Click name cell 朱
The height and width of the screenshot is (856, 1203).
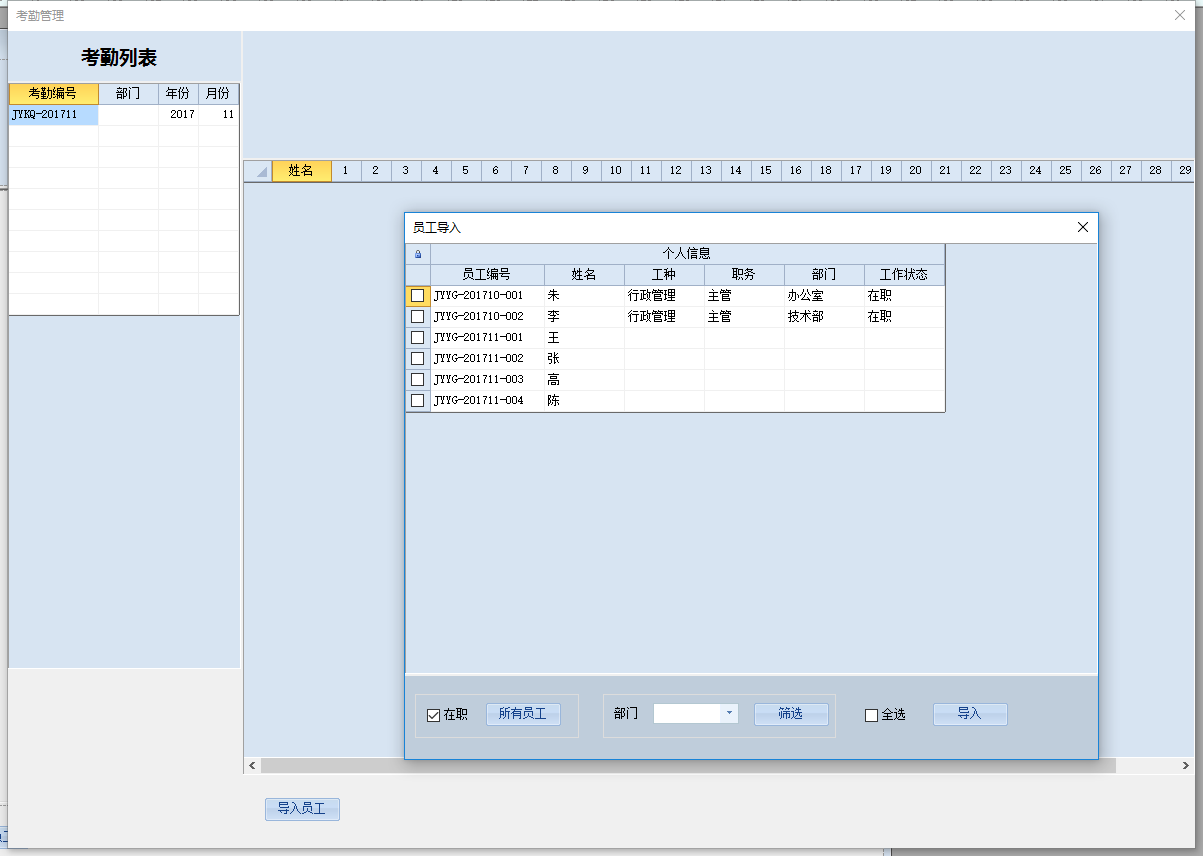[x=584, y=296]
